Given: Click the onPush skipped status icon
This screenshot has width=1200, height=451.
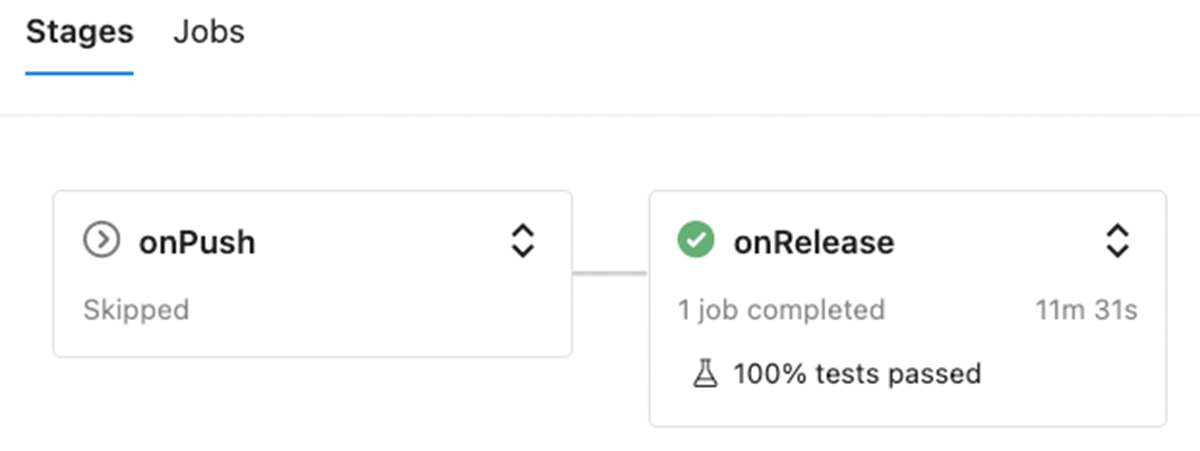Looking at the screenshot, I should click(102, 241).
